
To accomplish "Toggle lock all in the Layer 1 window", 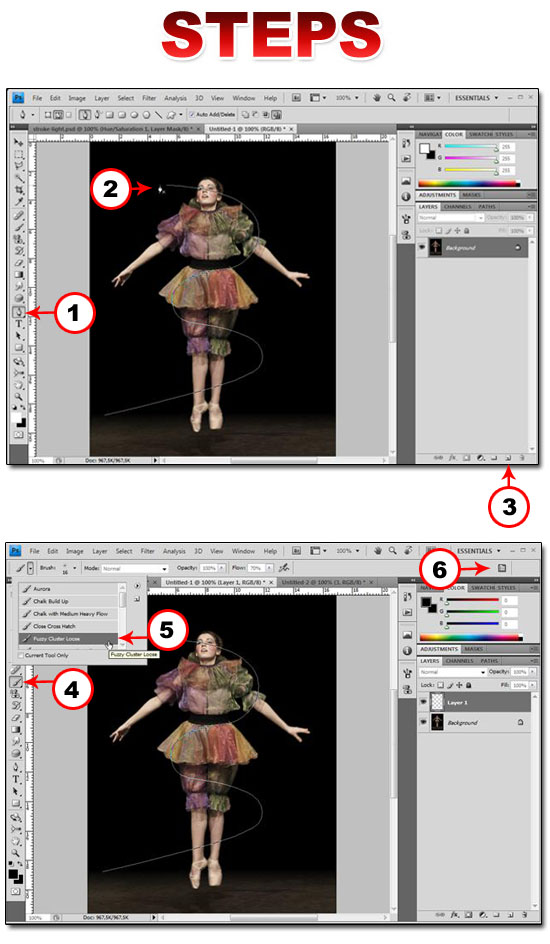I will tap(469, 685).
